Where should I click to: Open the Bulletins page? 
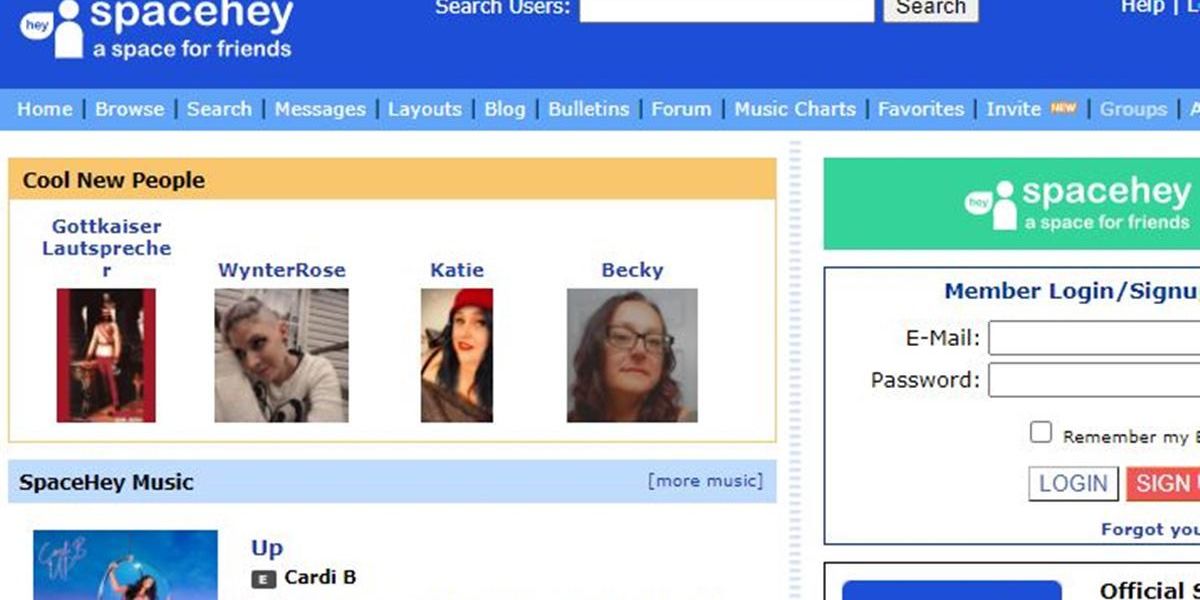click(588, 109)
